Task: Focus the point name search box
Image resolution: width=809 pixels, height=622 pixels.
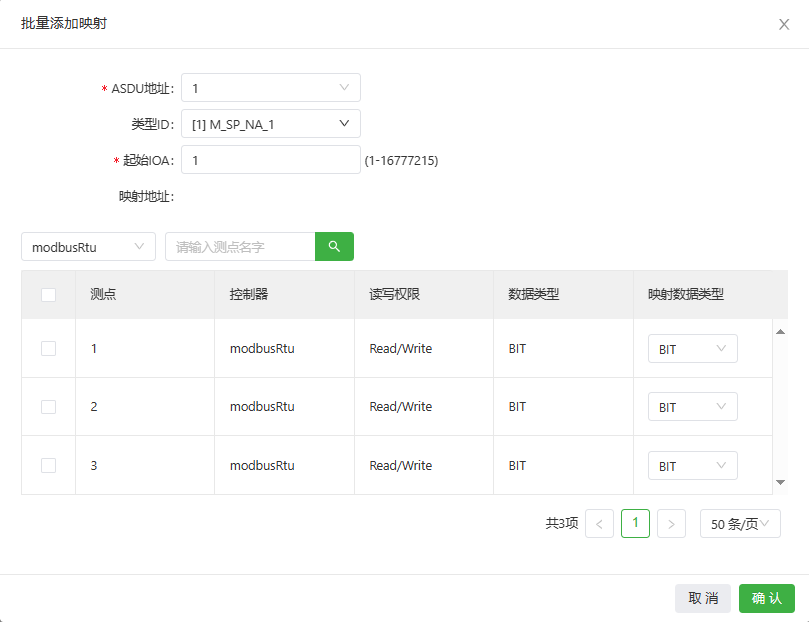Action: (240, 246)
